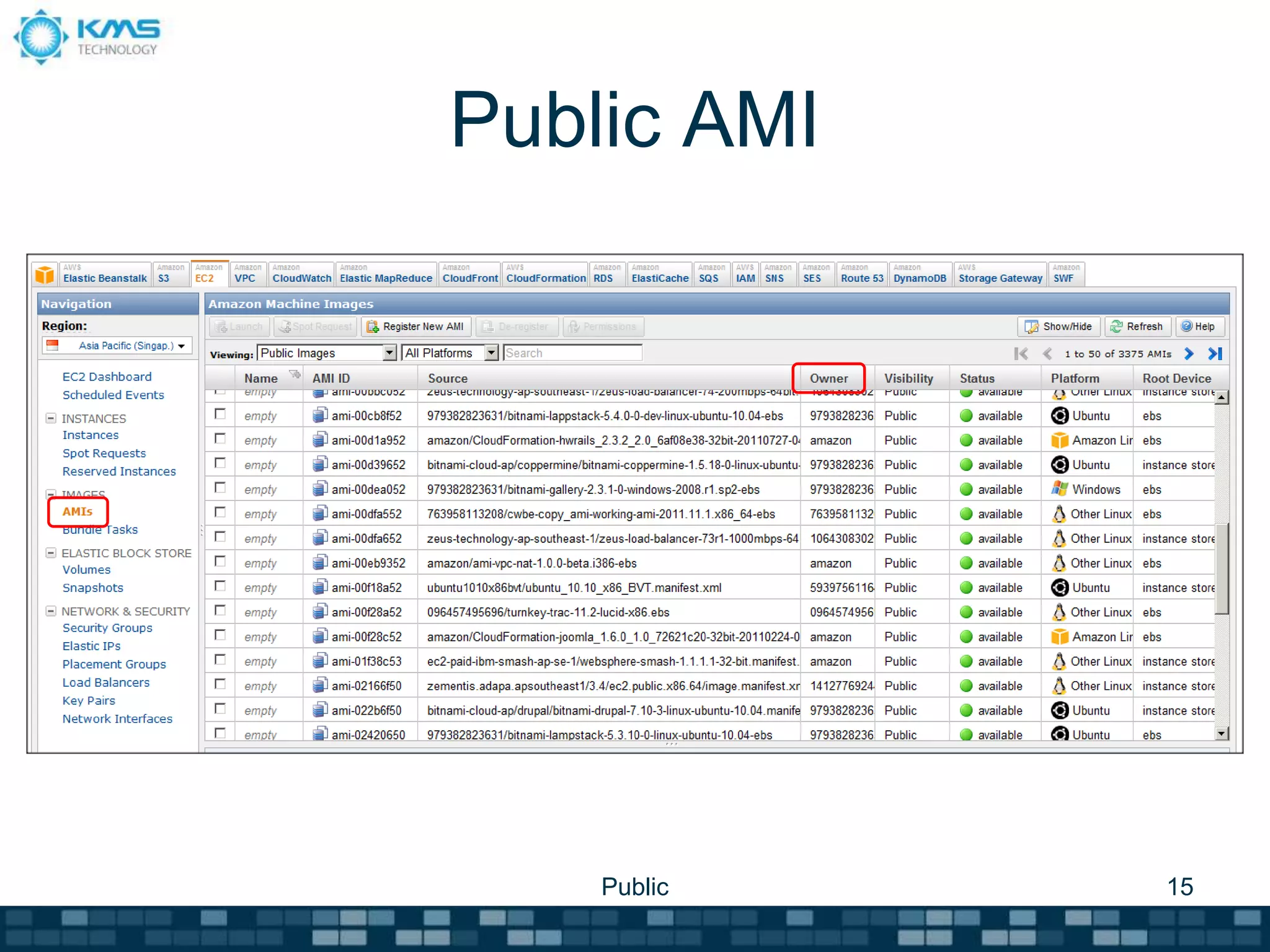Image resolution: width=1270 pixels, height=952 pixels.
Task: Click the green status dot for ami-00eb9352
Action: click(x=966, y=563)
